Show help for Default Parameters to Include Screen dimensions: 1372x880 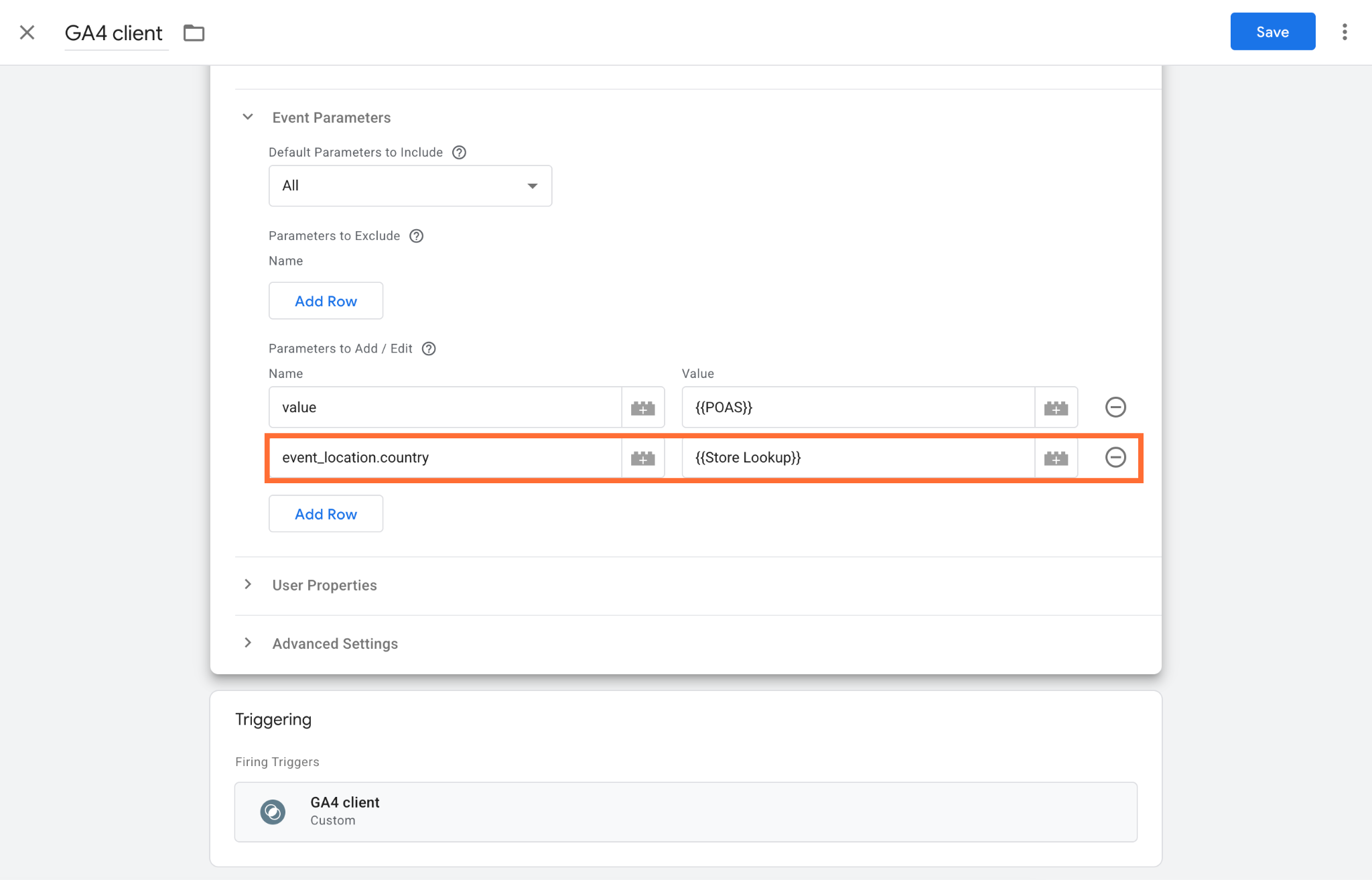[x=459, y=152]
